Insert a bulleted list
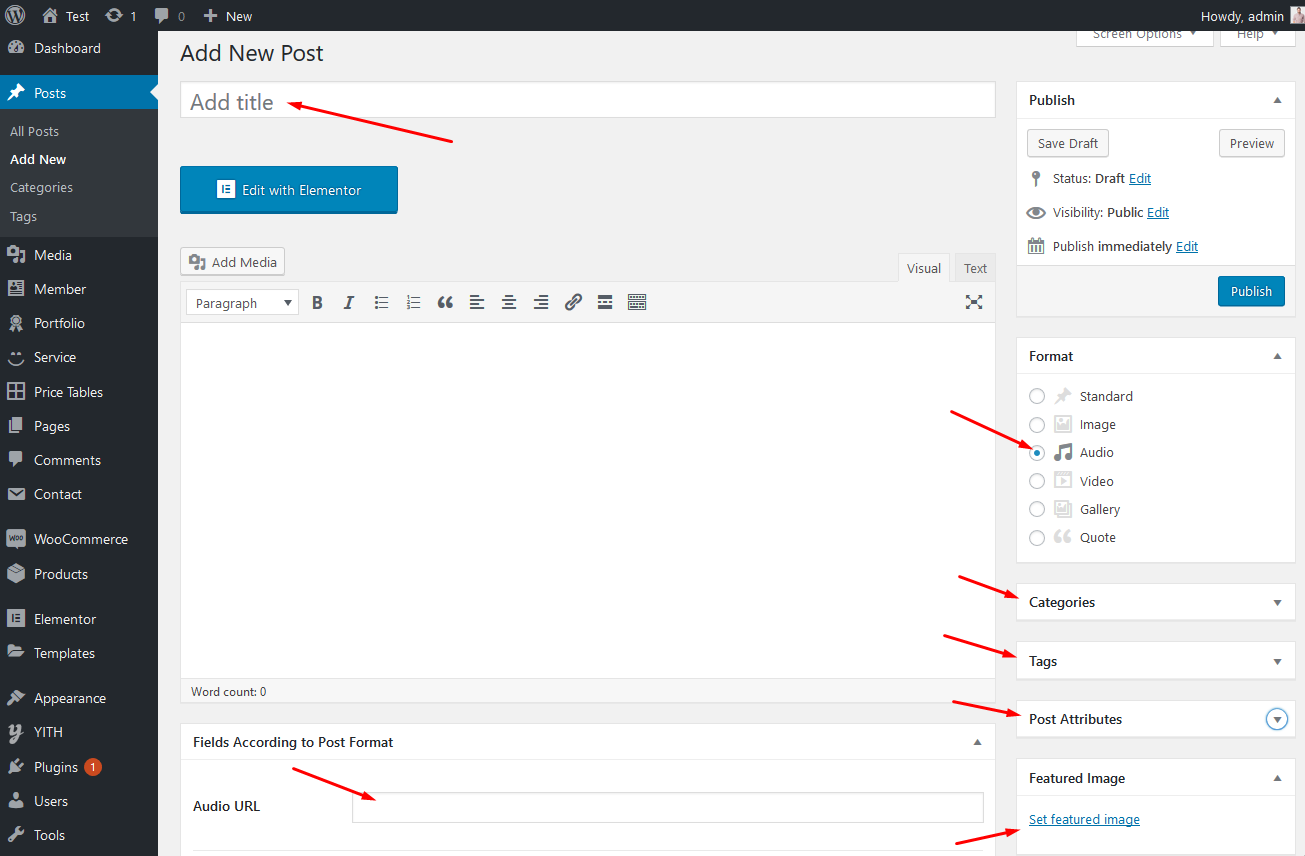1305x856 pixels. click(x=381, y=303)
